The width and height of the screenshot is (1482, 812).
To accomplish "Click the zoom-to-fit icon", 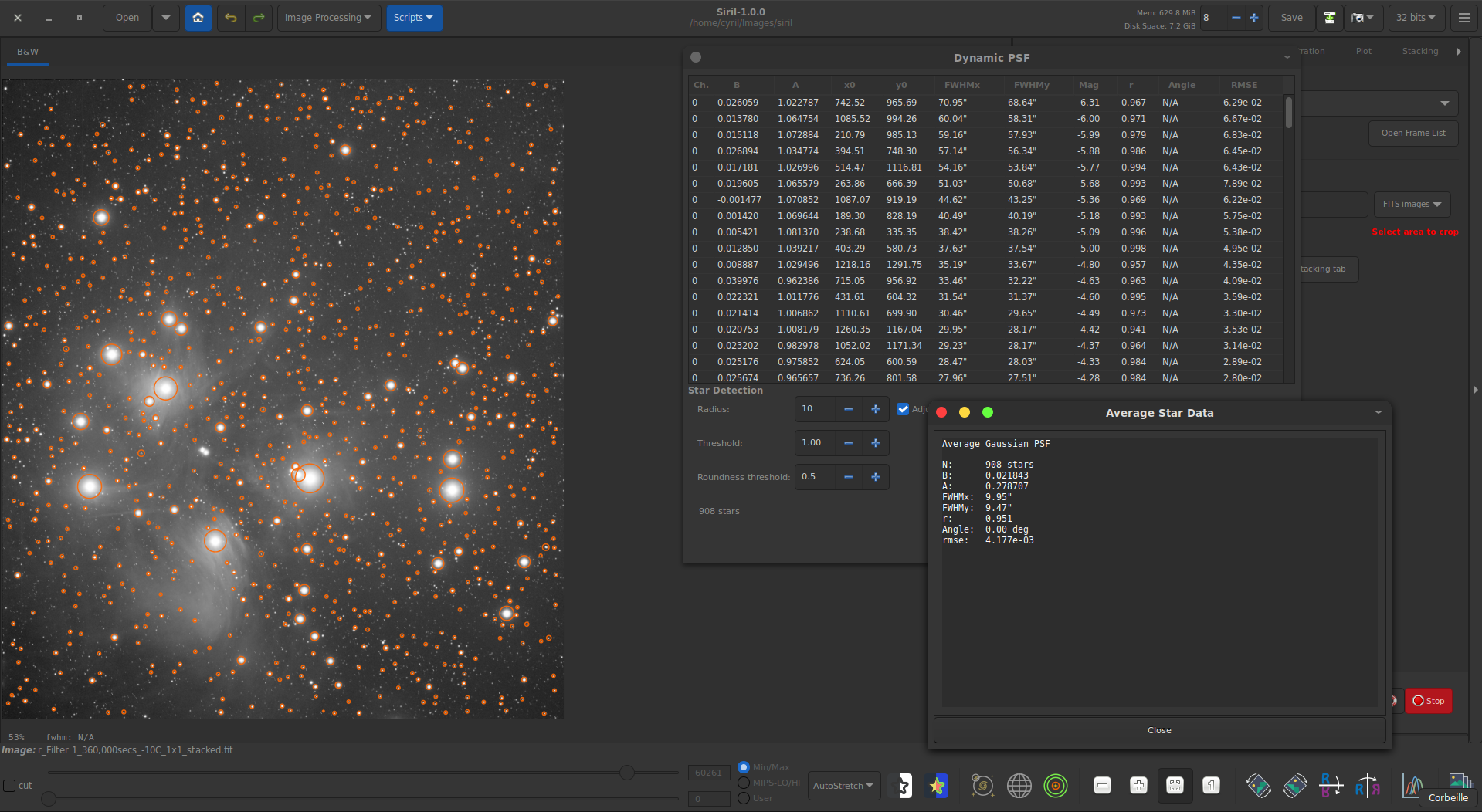I will click(1175, 786).
